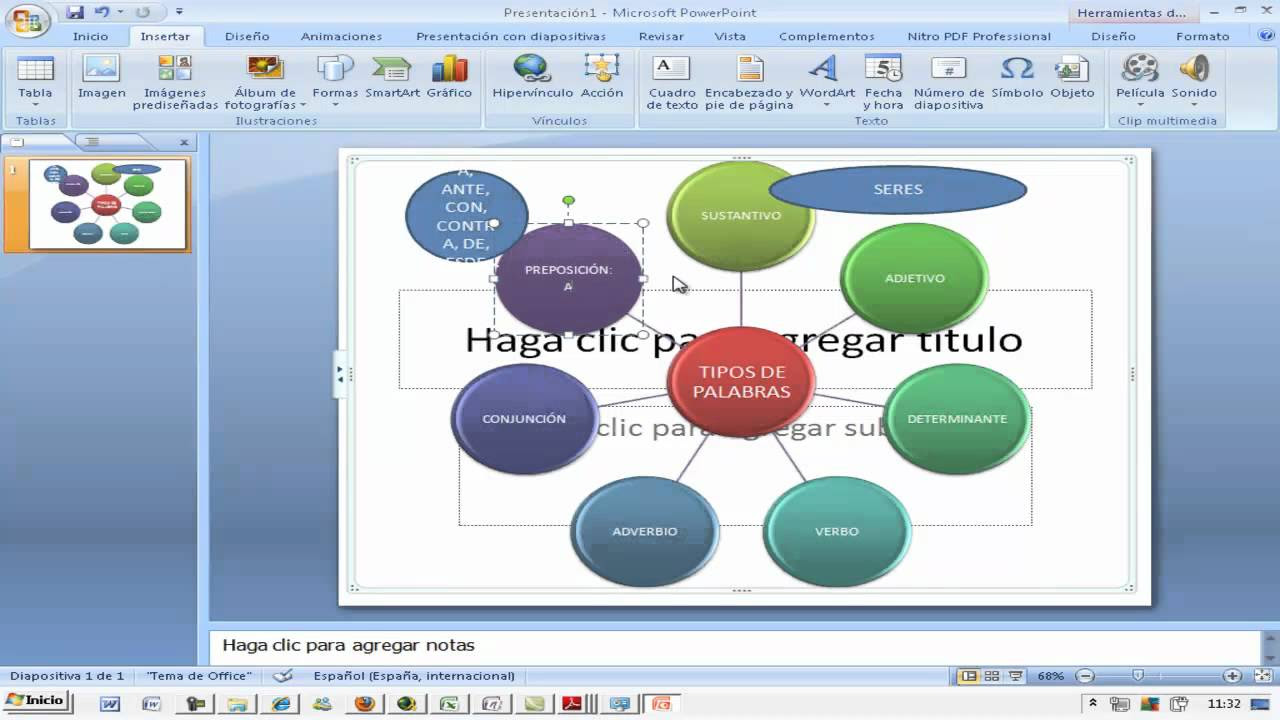Insert a Película movie clip
The height and width of the screenshot is (720, 1280).
coord(1140,80)
